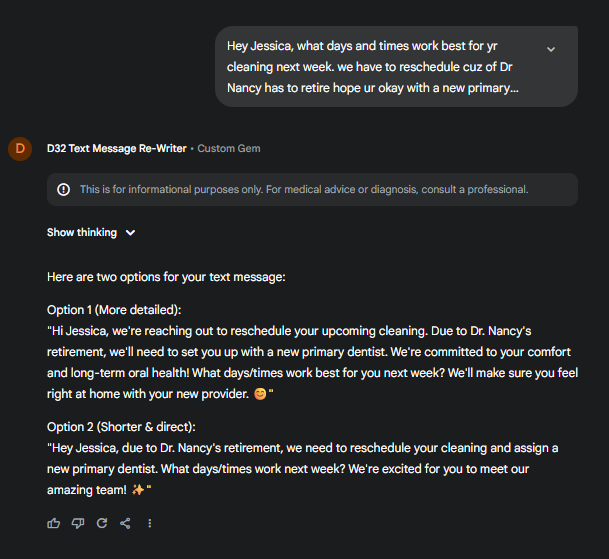The width and height of the screenshot is (609, 559).
Task: Click the 'Option 1 (More detailed)' heading
Action: [114, 310]
